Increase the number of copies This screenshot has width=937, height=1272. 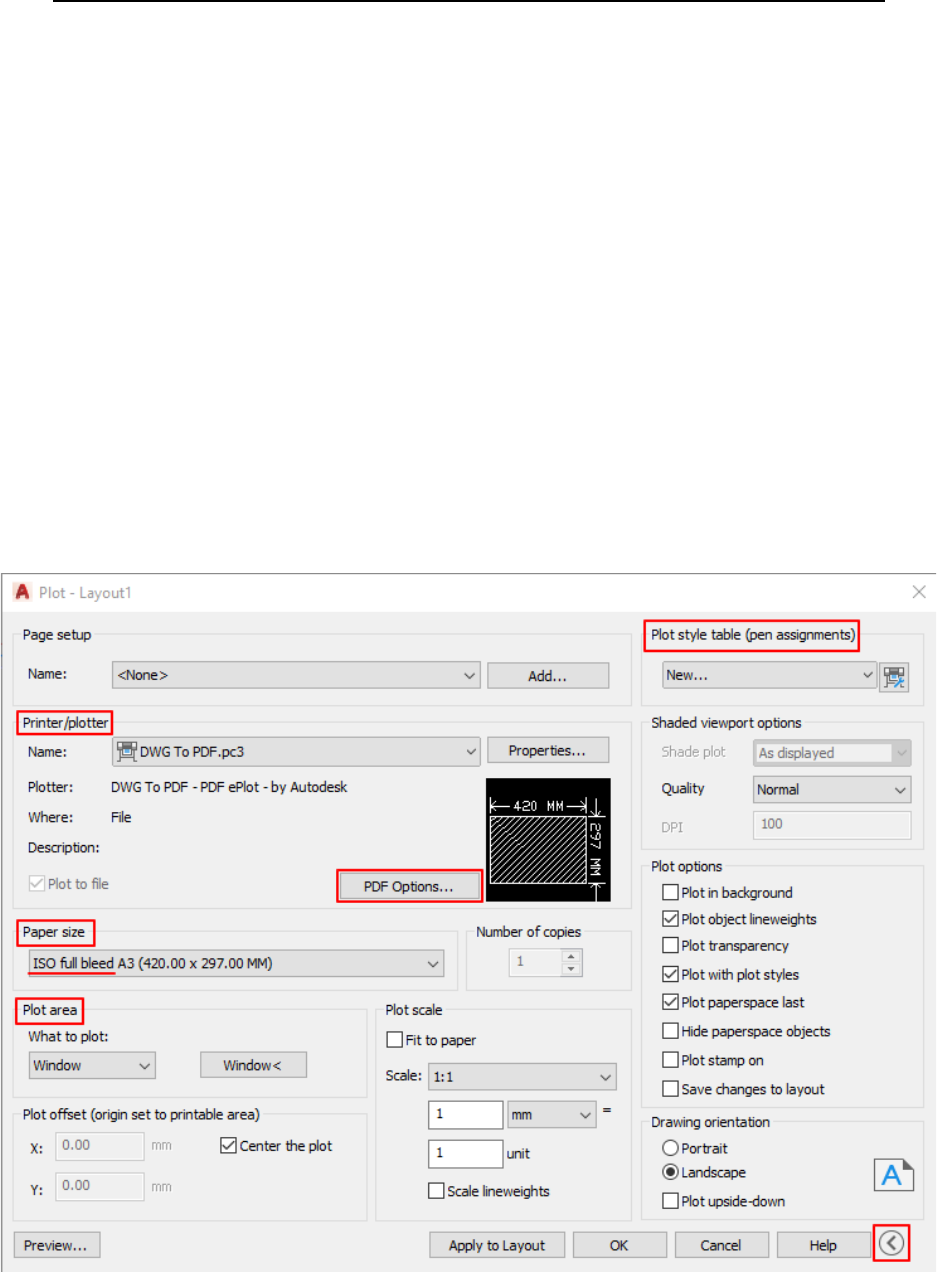(570, 957)
